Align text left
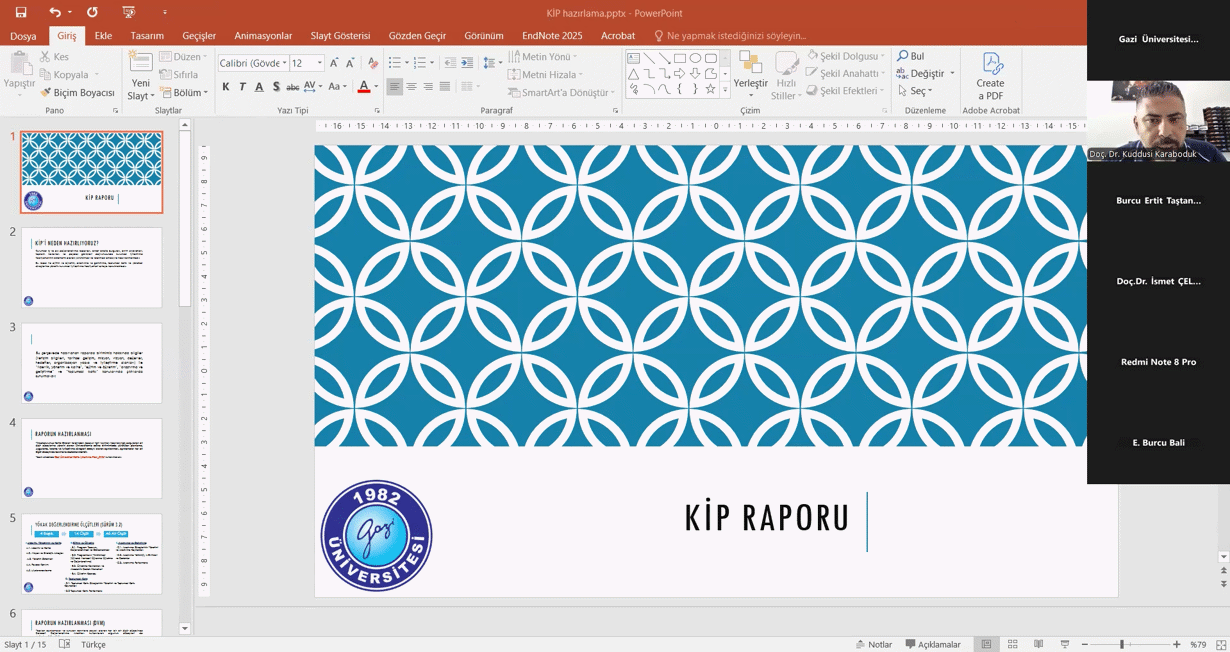The width and height of the screenshot is (1230, 652). pos(394,87)
